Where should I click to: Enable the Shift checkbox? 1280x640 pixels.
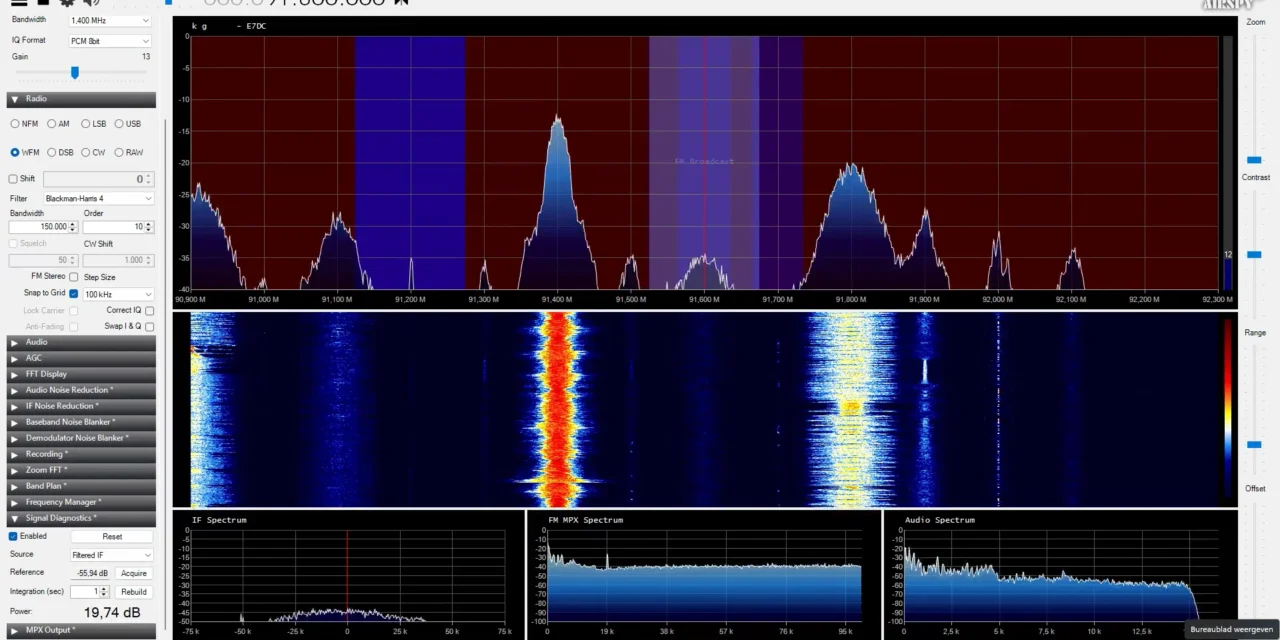click(13, 179)
